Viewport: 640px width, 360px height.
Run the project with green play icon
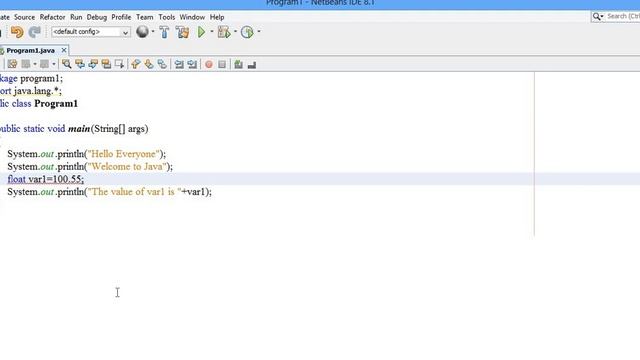click(201, 32)
